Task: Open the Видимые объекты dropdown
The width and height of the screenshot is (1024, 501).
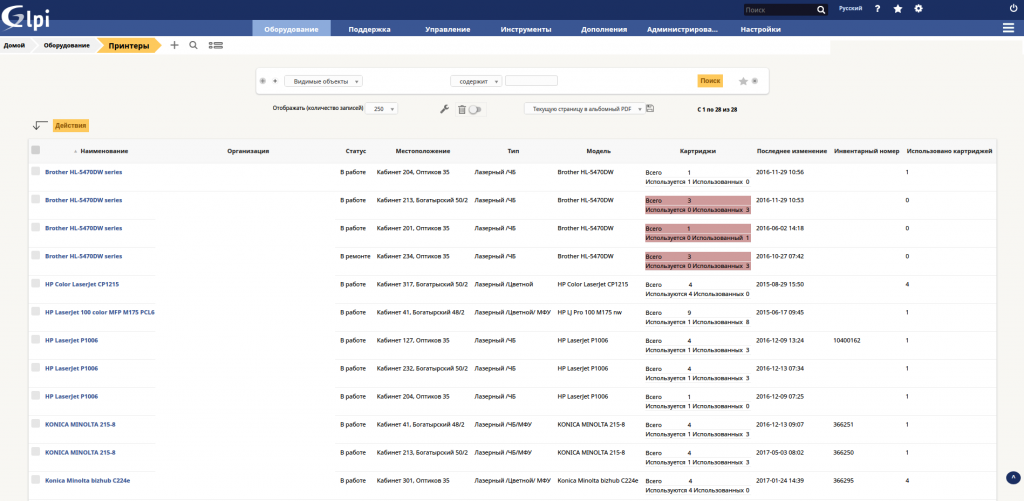Action: point(323,81)
